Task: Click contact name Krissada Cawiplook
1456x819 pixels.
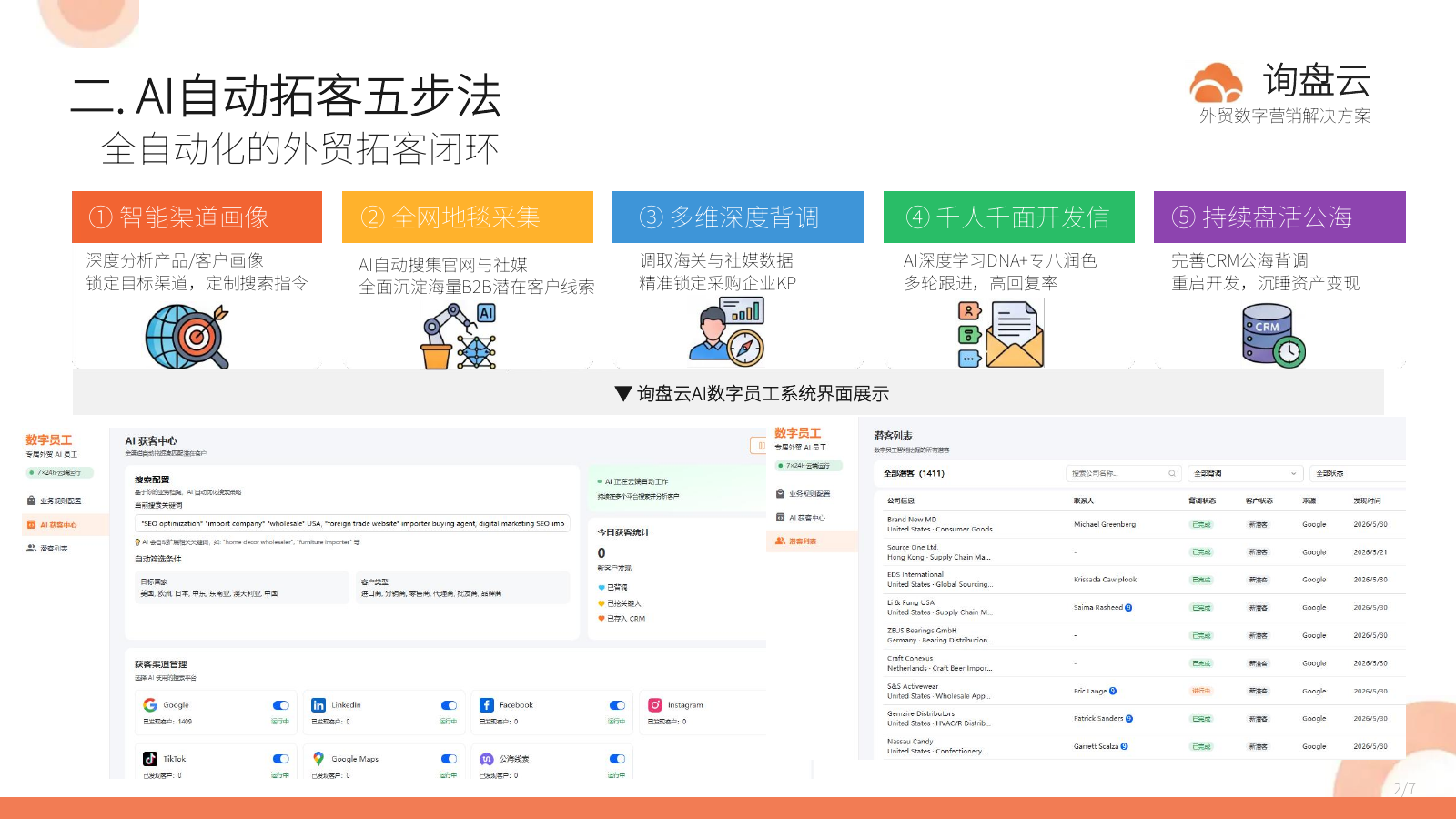Action: pos(1105,580)
